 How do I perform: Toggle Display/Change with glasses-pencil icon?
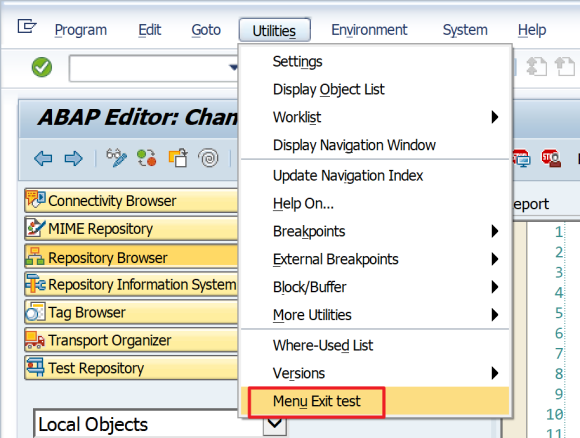116,158
